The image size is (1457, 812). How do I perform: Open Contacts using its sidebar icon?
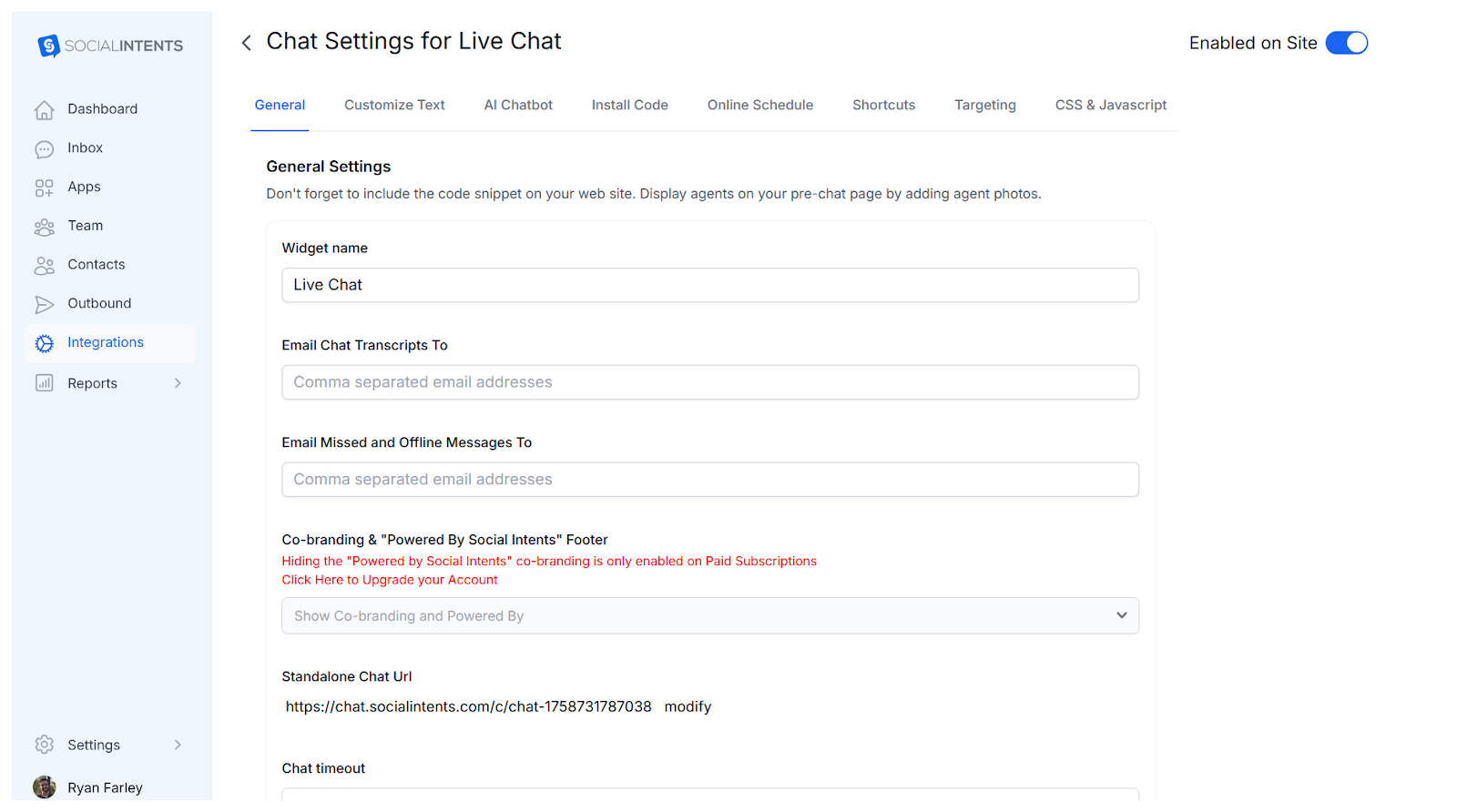(44, 266)
